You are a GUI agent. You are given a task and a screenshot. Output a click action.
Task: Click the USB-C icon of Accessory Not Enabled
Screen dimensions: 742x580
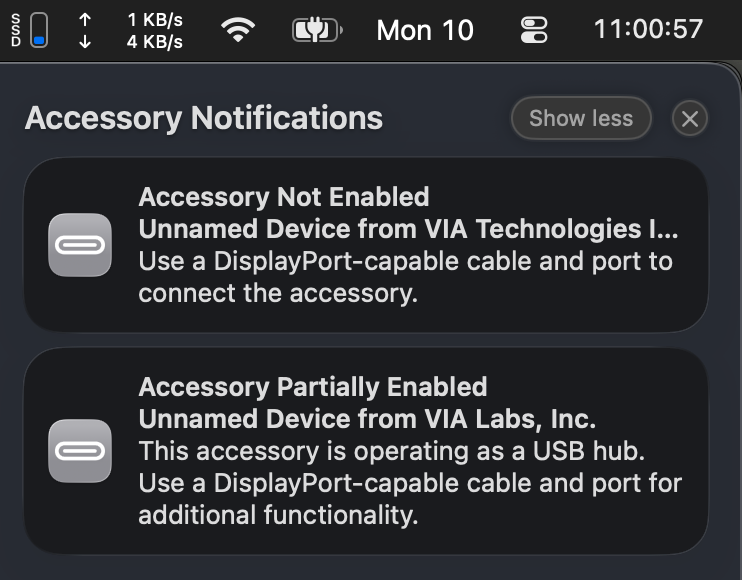point(80,245)
